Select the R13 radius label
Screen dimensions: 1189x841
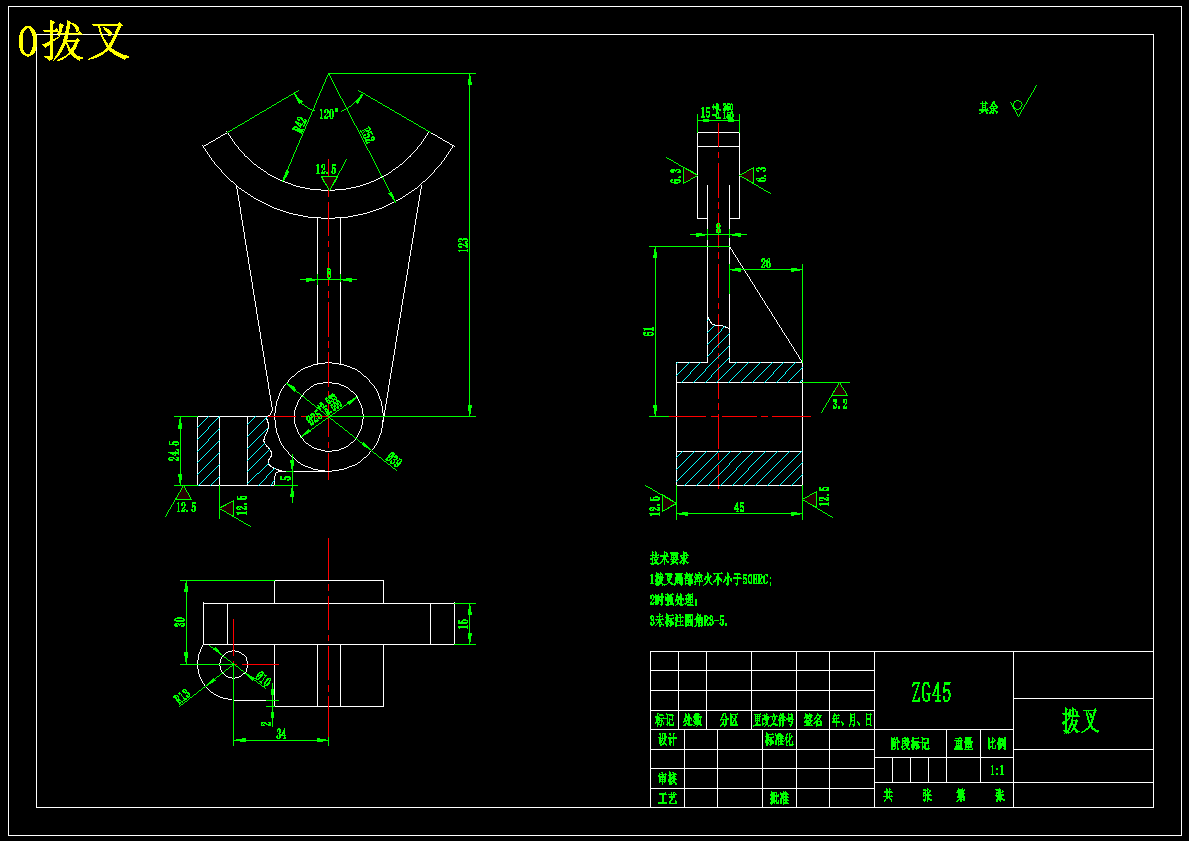click(x=183, y=697)
